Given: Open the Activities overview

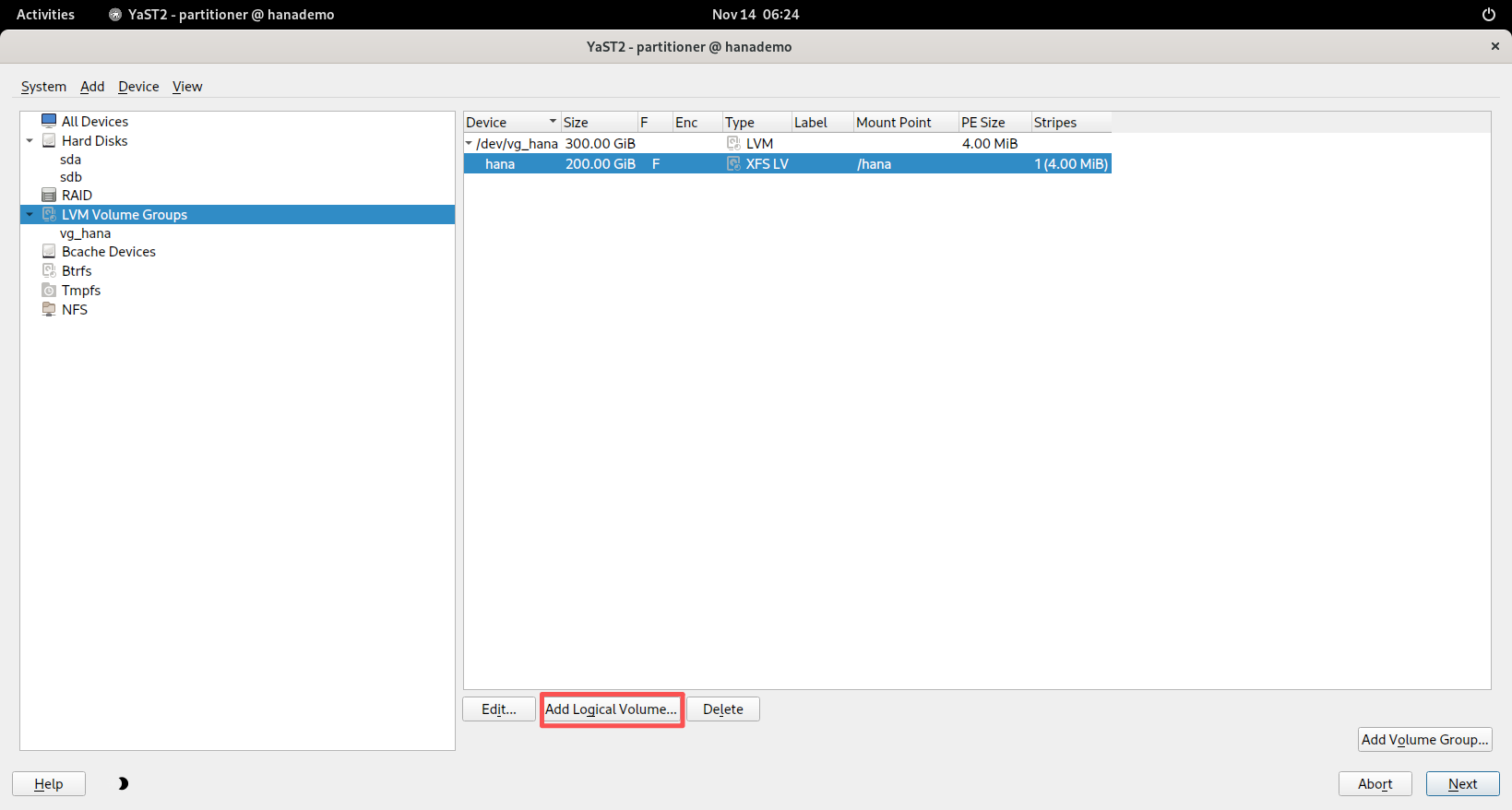Looking at the screenshot, I should pyautogui.click(x=45, y=15).
